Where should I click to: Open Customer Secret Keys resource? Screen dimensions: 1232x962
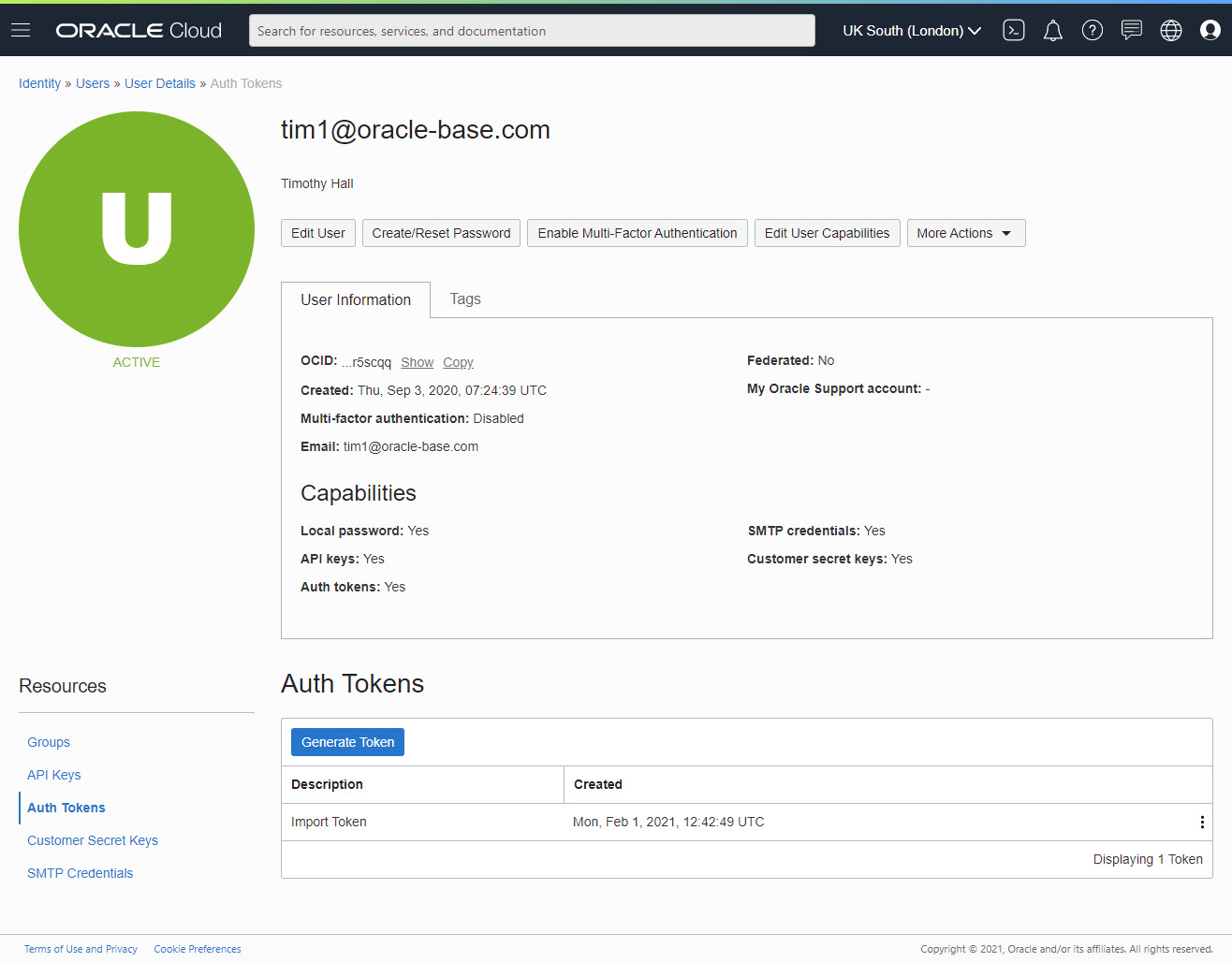tap(93, 840)
